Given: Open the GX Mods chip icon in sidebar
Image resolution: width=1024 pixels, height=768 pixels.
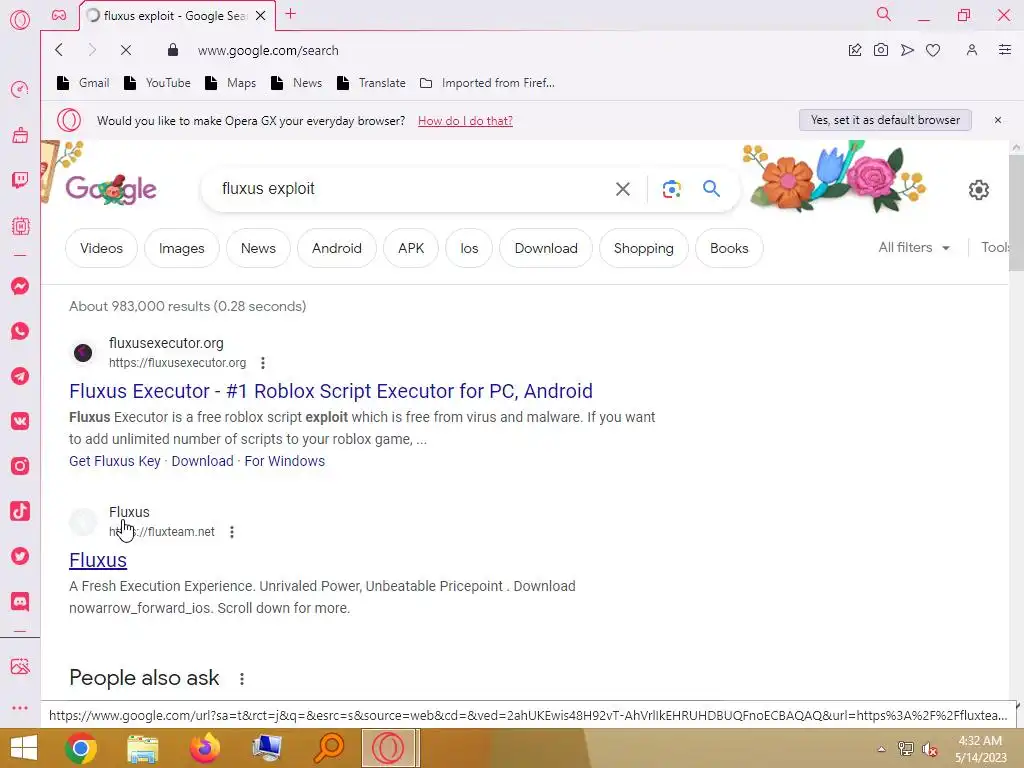Looking at the screenshot, I should [20, 226].
